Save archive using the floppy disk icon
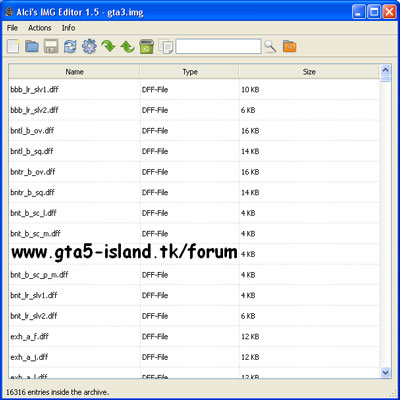The width and height of the screenshot is (400, 400). (51, 46)
